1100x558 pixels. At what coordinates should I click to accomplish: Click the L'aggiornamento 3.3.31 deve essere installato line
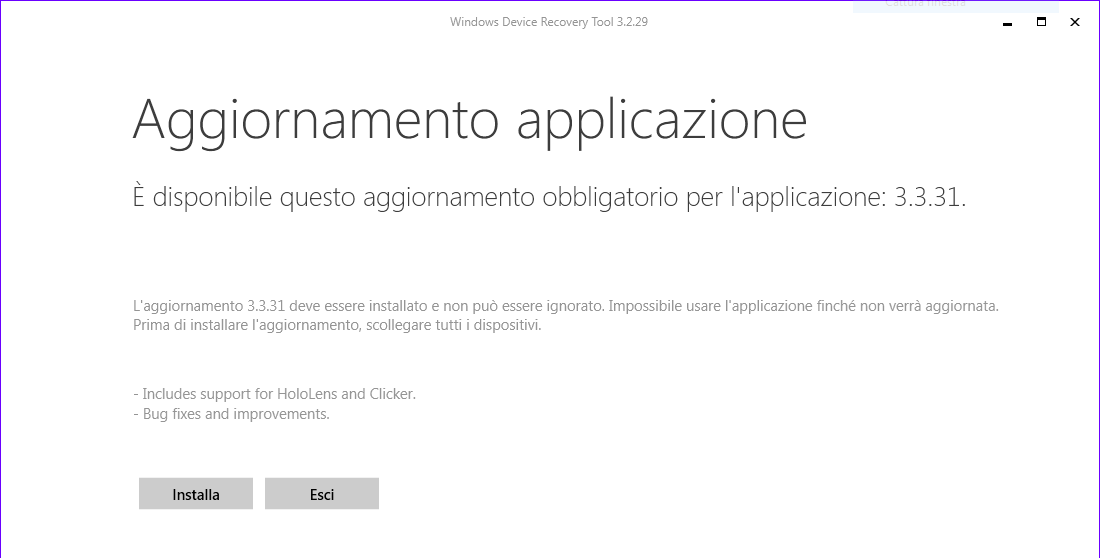(x=368, y=306)
